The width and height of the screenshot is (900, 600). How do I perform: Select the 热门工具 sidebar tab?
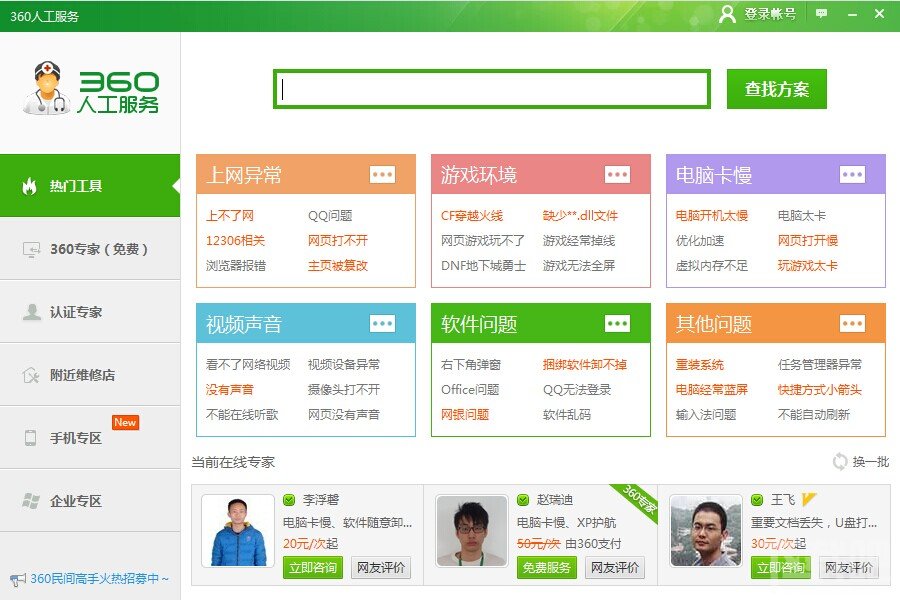pos(90,186)
